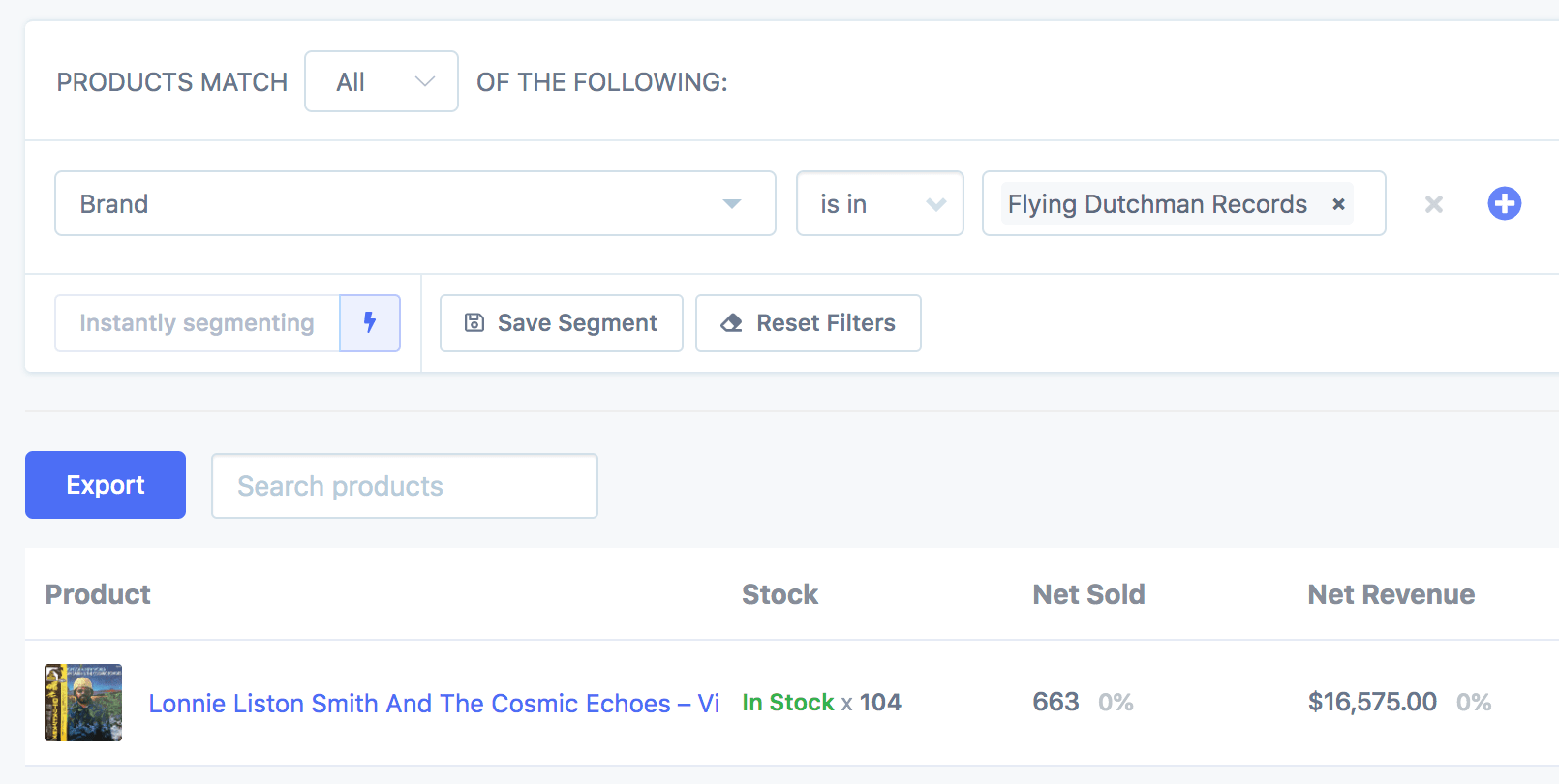Click the Save Segment button

coord(561,323)
